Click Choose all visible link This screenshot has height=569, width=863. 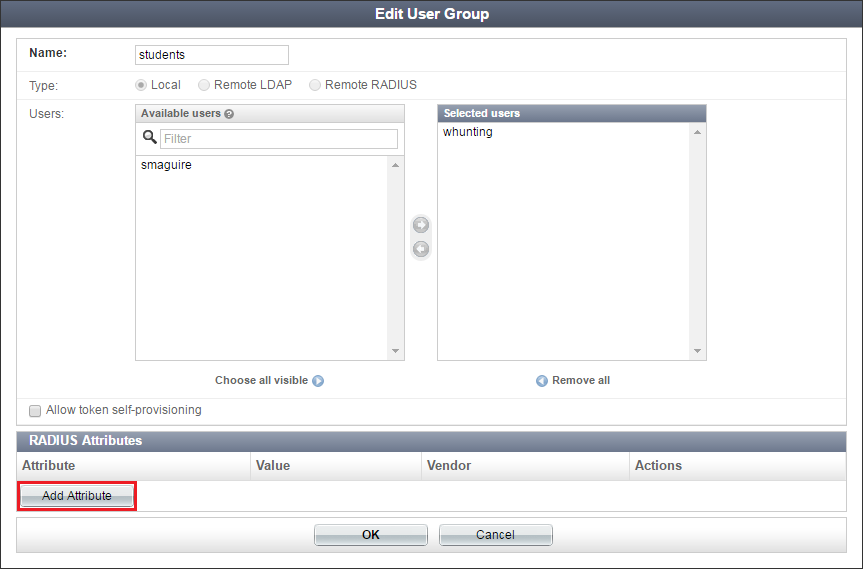(x=261, y=380)
